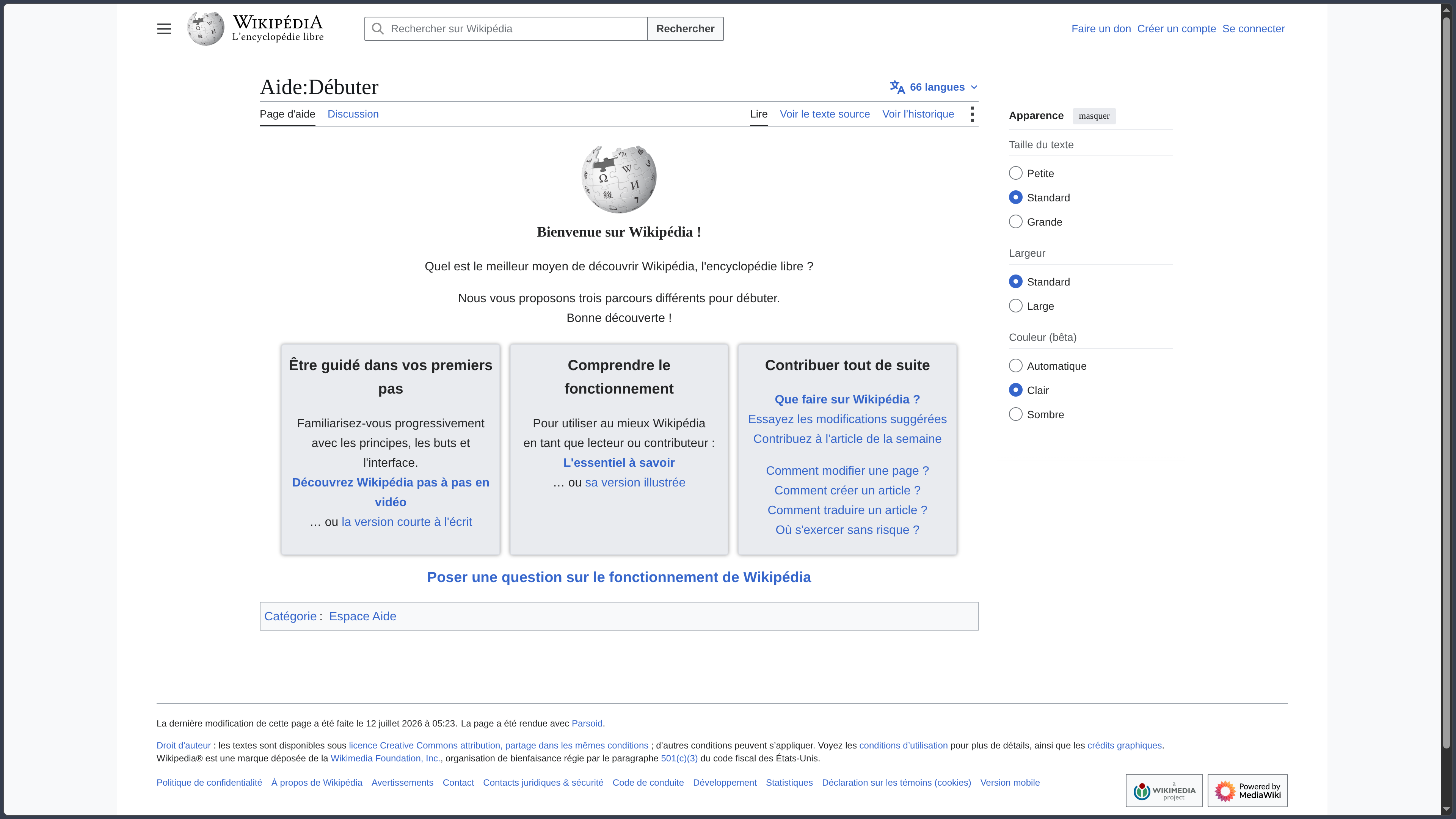Open the three-dot more options menu
The height and width of the screenshot is (819, 1456).
pyautogui.click(x=972, y=114)
